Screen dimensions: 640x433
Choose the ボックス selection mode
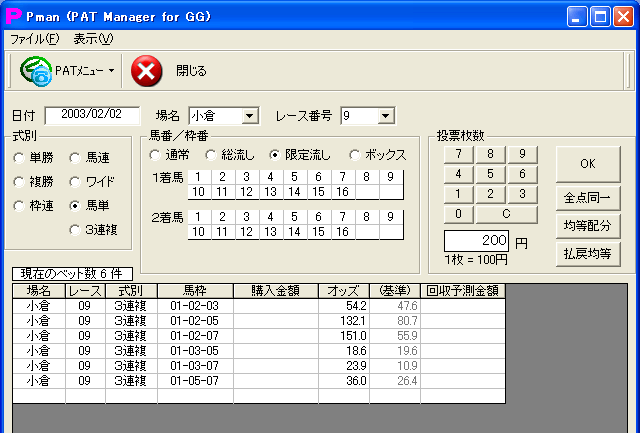(355, 155)
